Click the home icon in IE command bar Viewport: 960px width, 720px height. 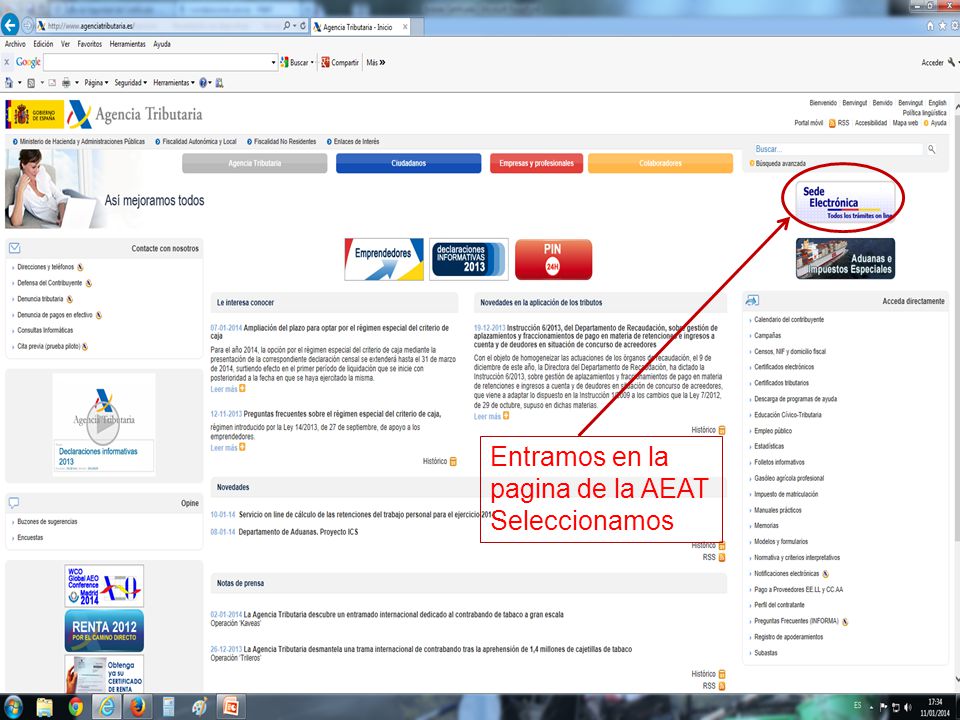9,83
